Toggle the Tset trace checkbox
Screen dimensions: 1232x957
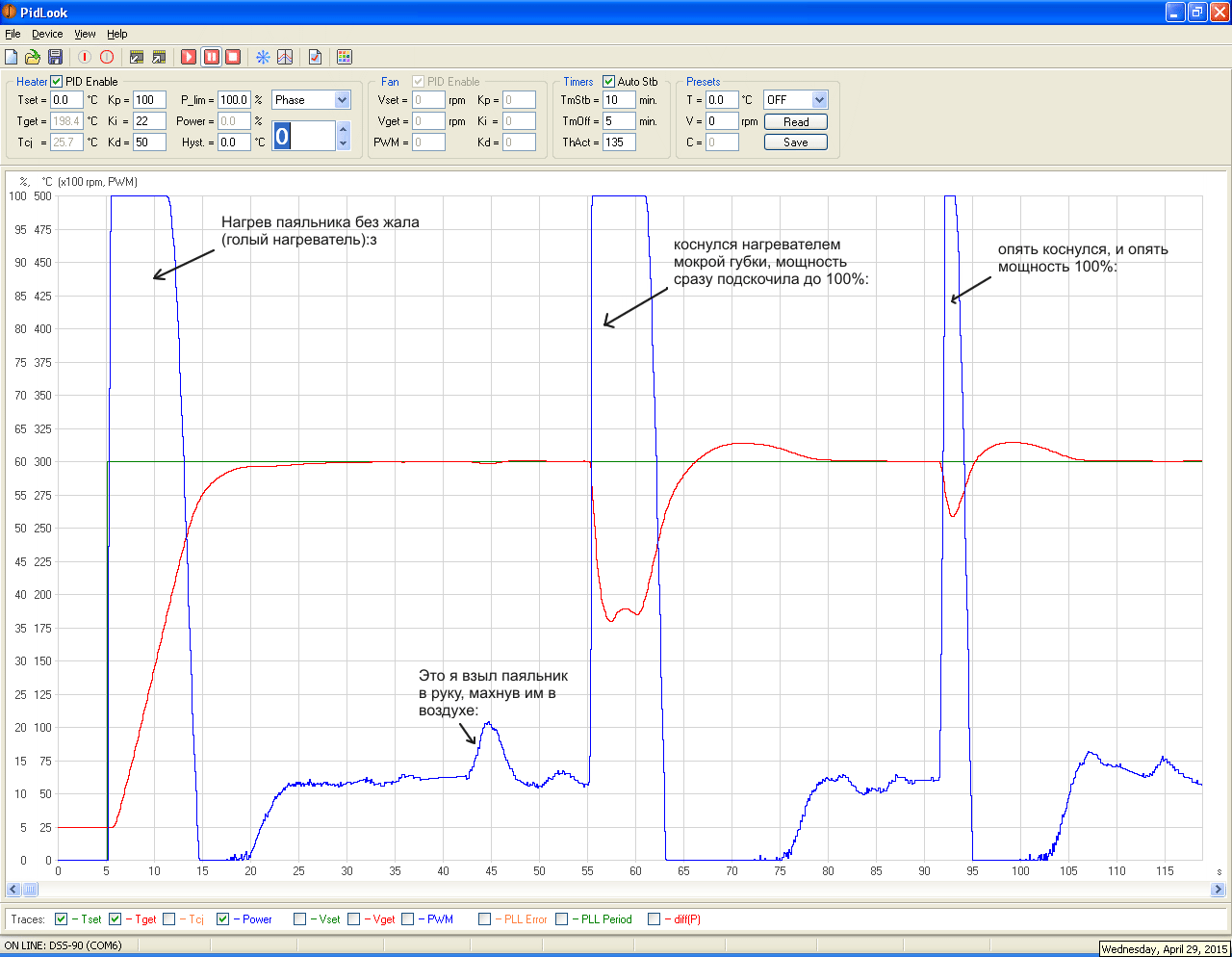coord(62,918)
